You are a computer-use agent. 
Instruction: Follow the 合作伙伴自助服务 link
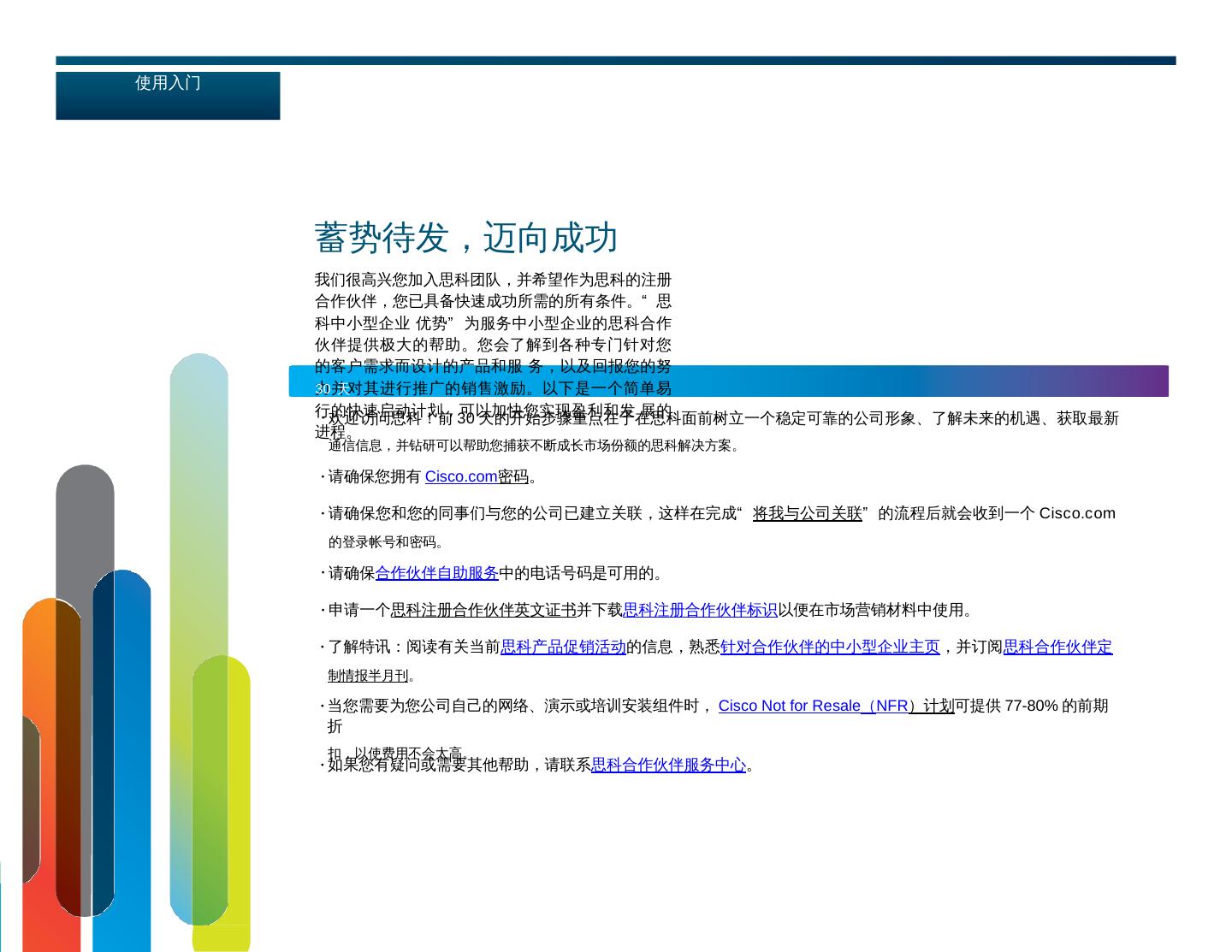[436, 573]
